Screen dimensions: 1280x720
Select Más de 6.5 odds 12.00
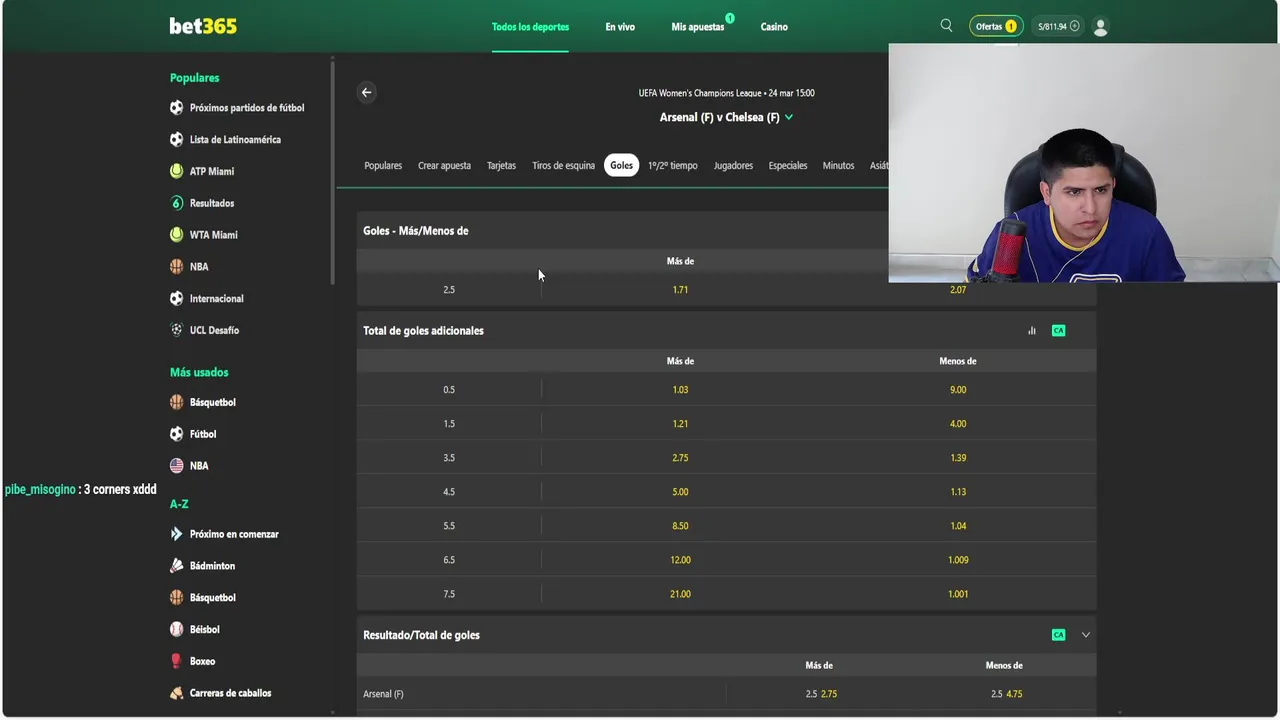pyautogui.click(x=680, y=560)
